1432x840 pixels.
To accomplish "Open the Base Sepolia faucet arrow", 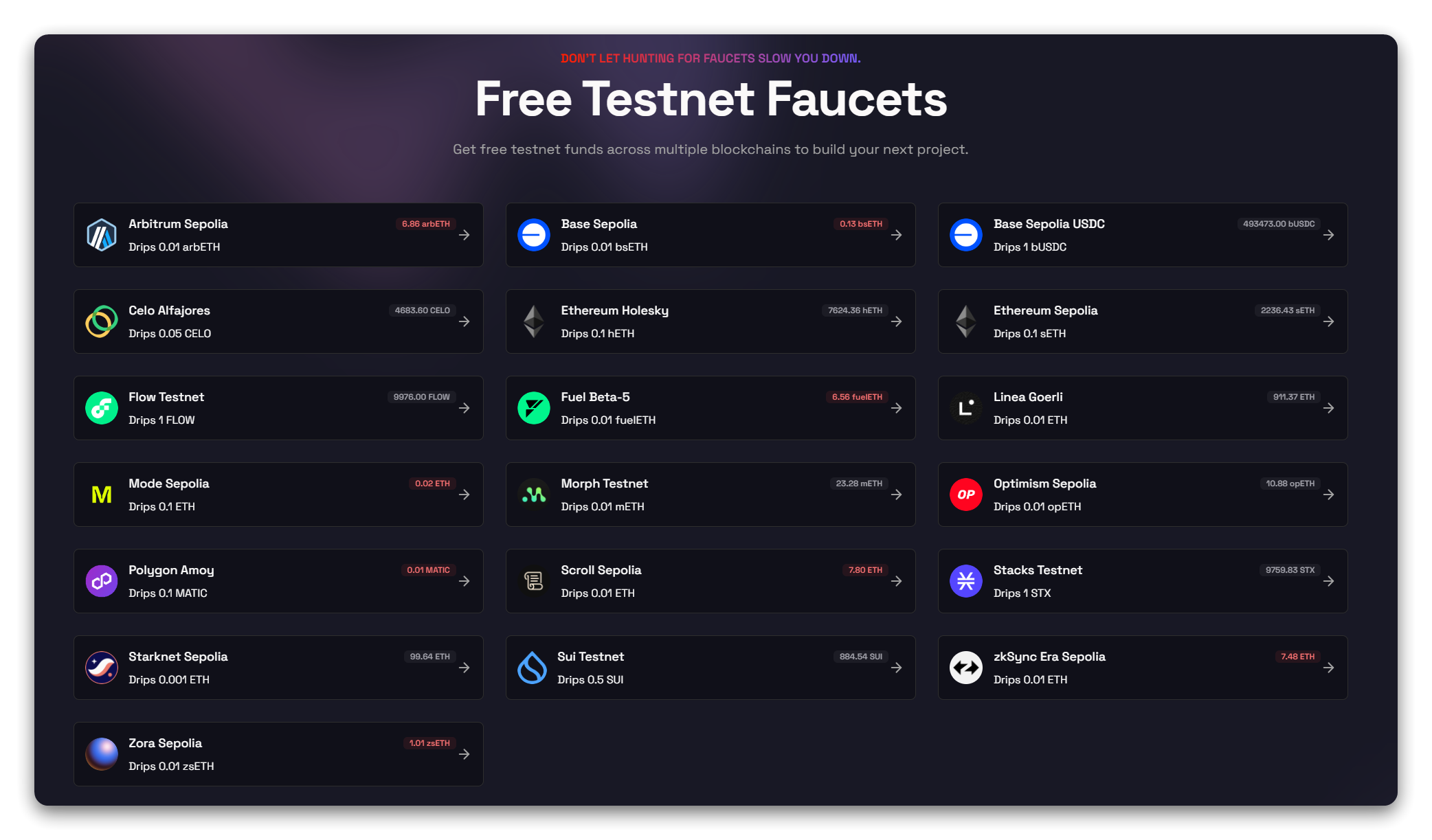I will [x=897, y=235].
